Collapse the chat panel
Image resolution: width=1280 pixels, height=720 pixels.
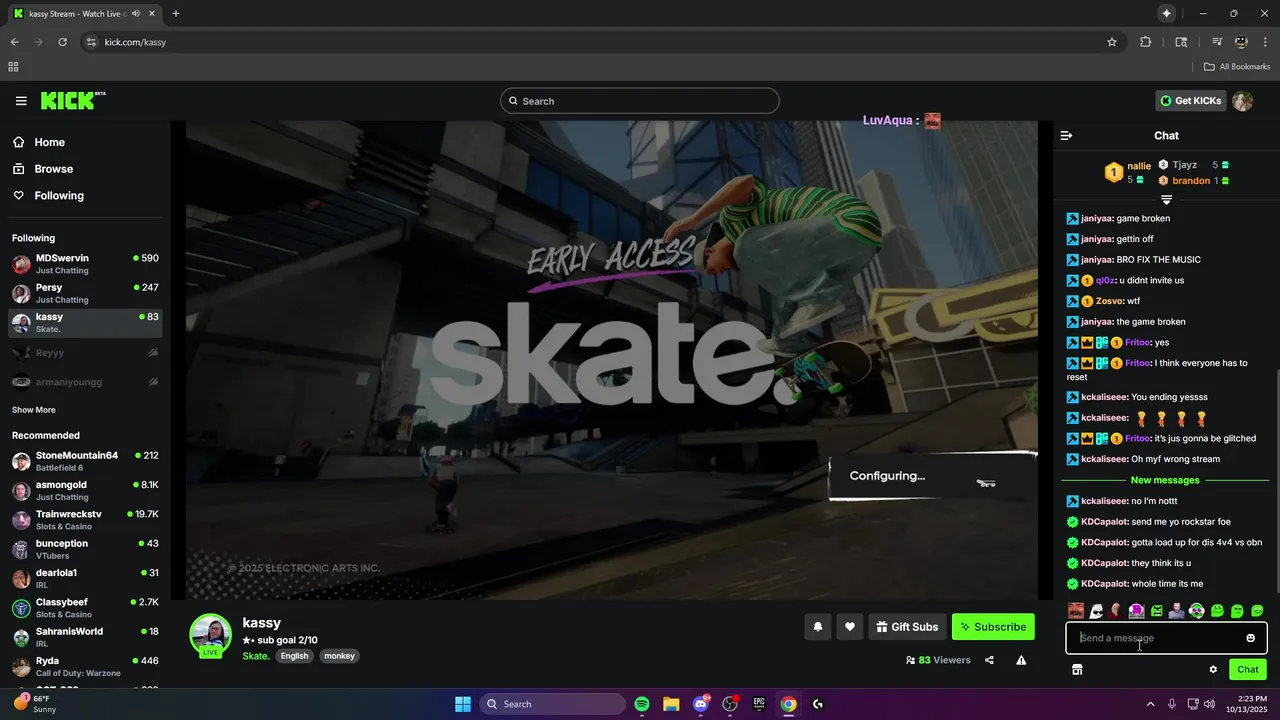coord(1066,135)
